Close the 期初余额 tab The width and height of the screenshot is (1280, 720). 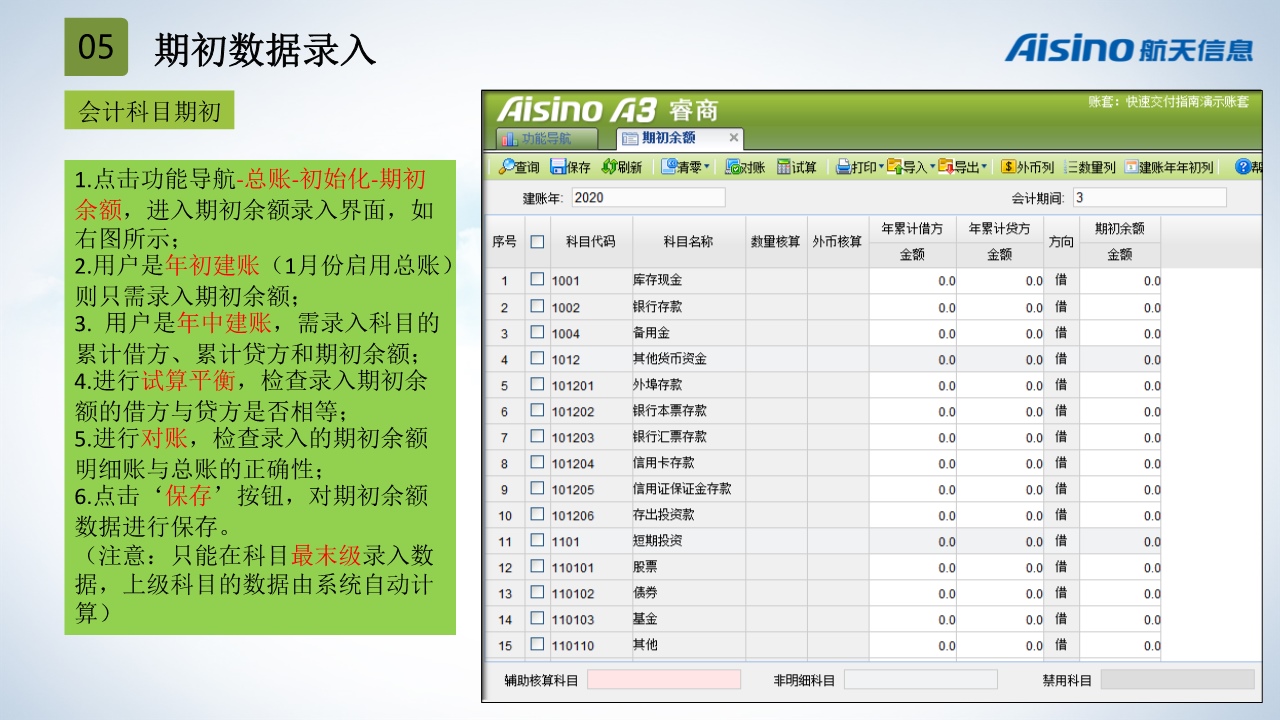pyautogui.click(x=733, y=138)
